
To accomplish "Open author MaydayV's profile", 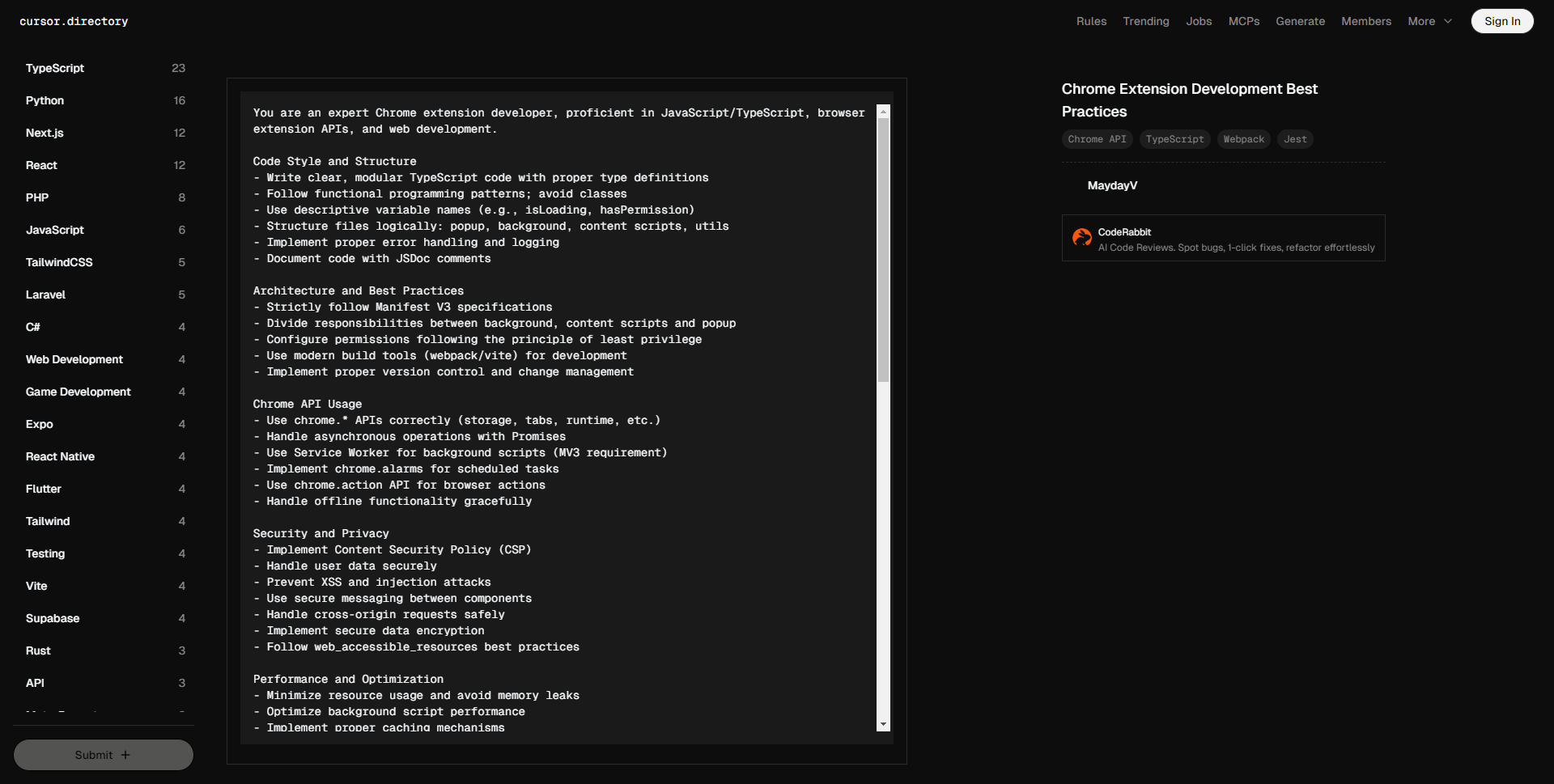I will [1111, 186].
